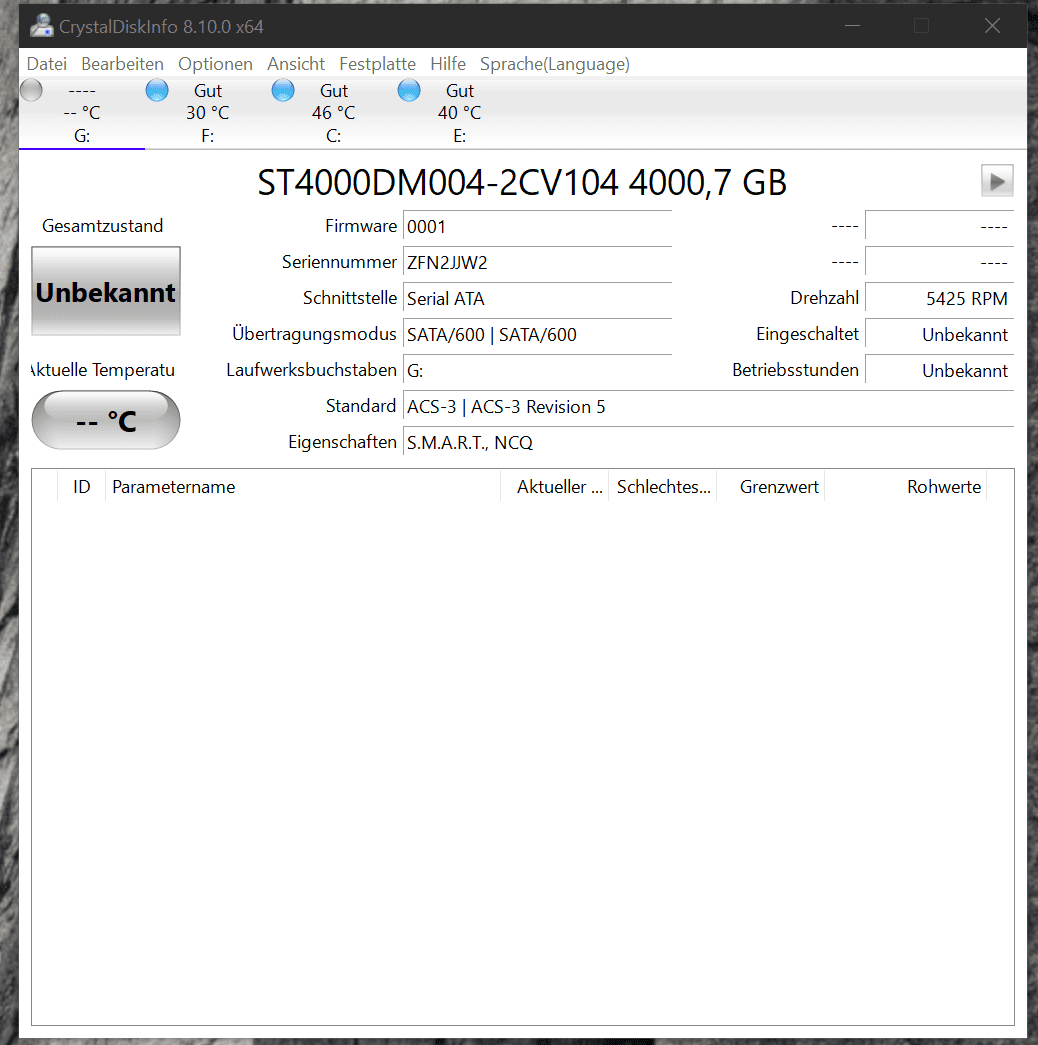Switch to drive E: showing 40 °C
The image size is (1038, 1045).
459,113
